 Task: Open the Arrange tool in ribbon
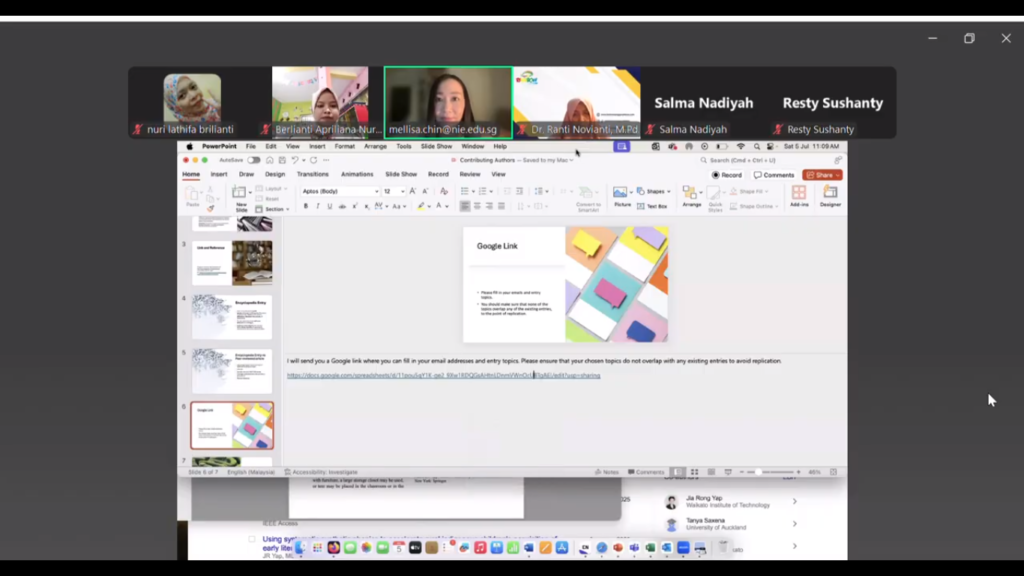692,195
